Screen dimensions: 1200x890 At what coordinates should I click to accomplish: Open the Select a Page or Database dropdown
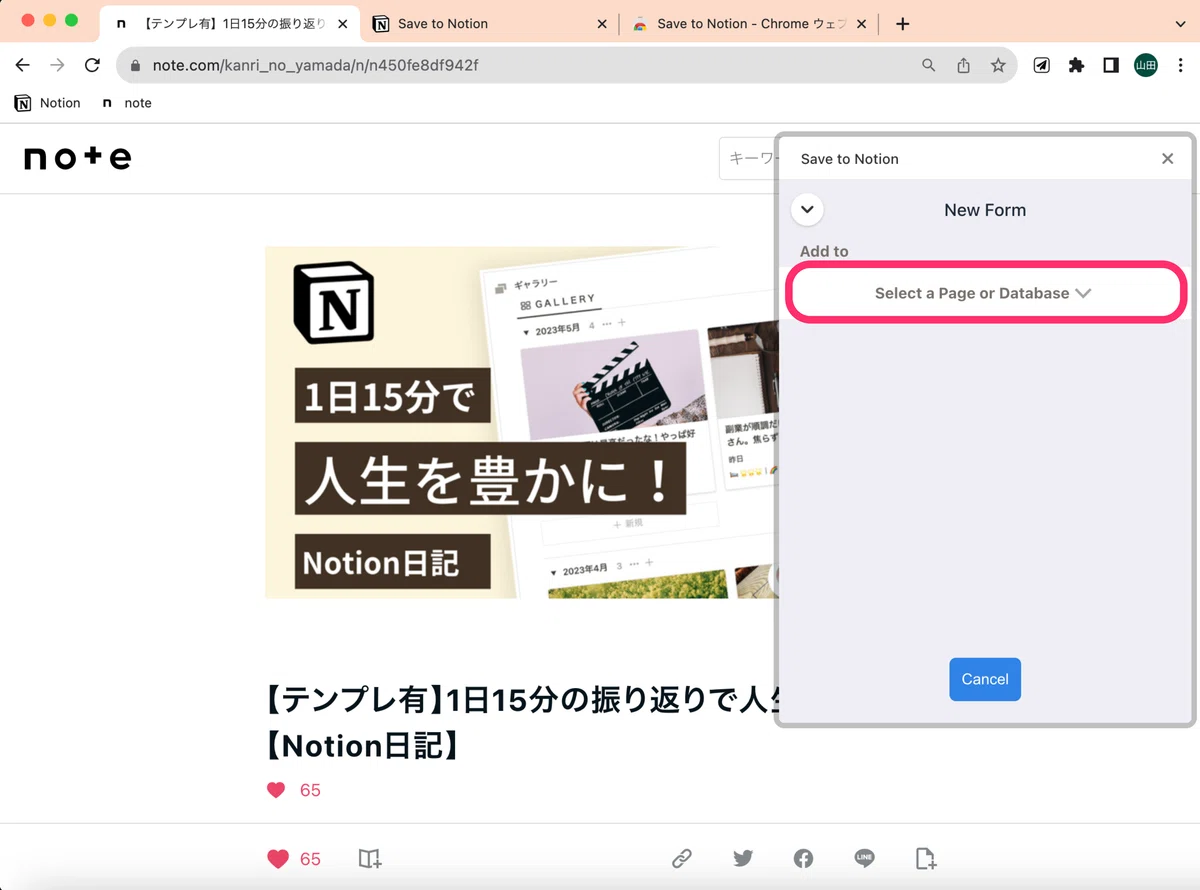[x=985, y=293]
